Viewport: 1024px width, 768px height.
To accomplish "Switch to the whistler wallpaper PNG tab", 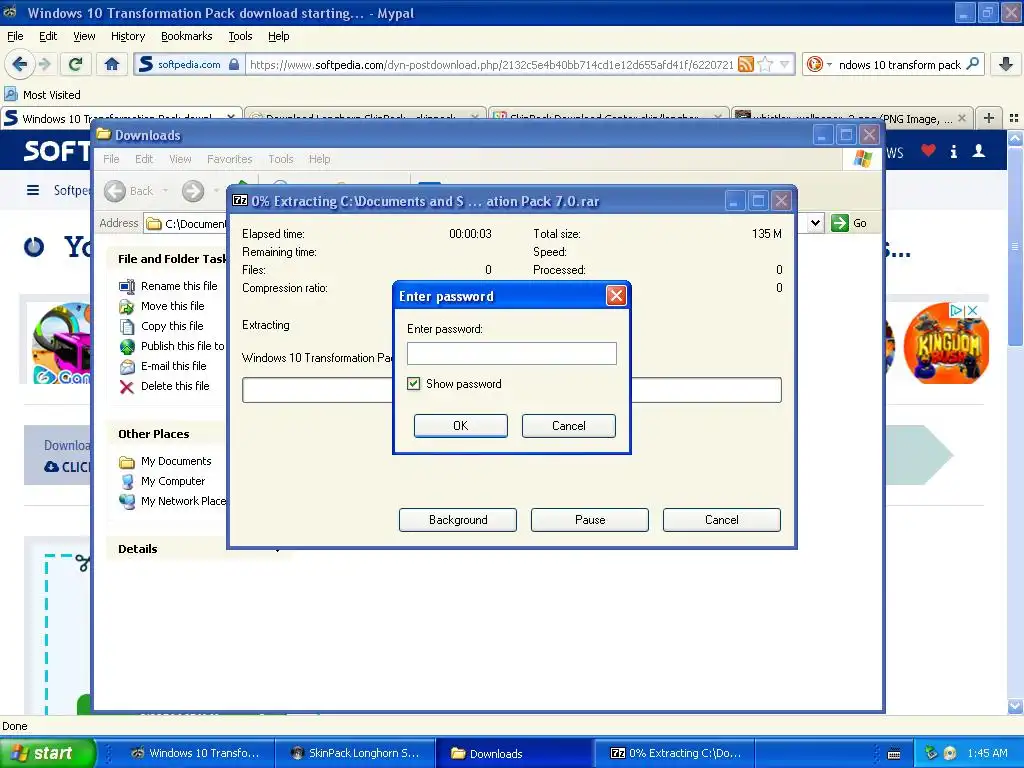I will pos(852,118).
